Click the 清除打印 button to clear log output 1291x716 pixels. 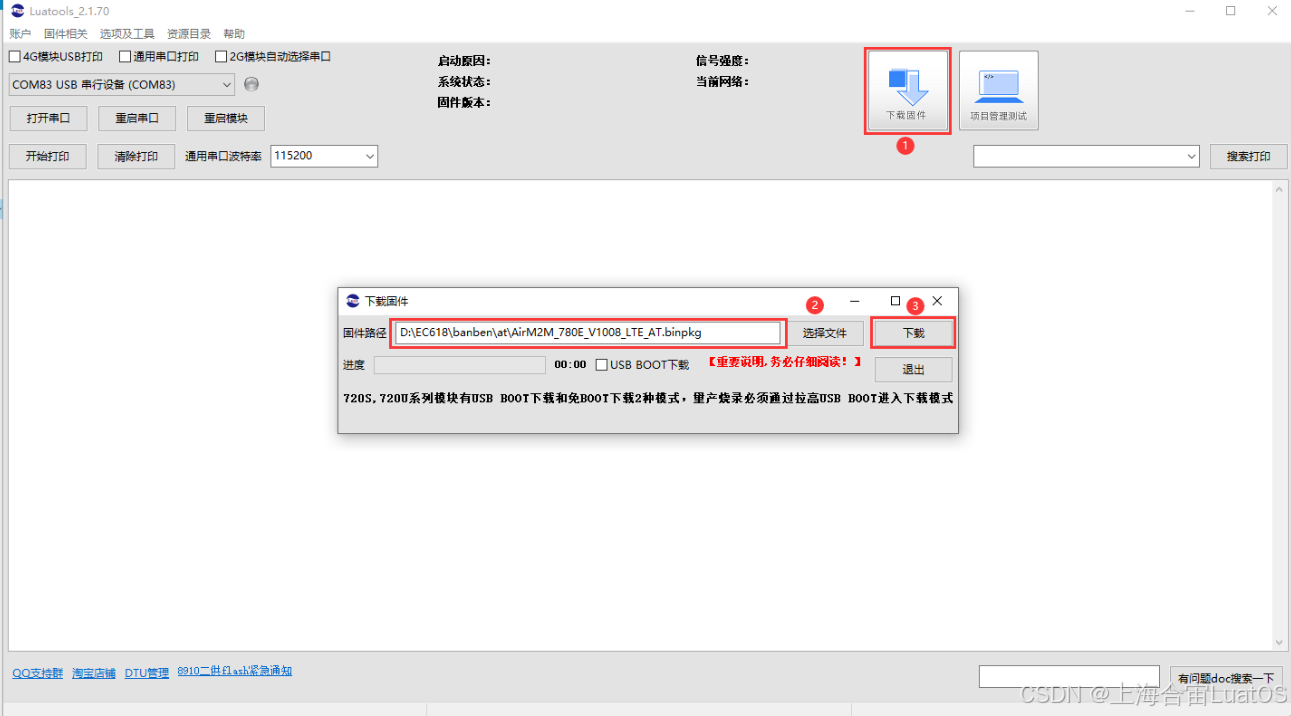coord(136,156)
